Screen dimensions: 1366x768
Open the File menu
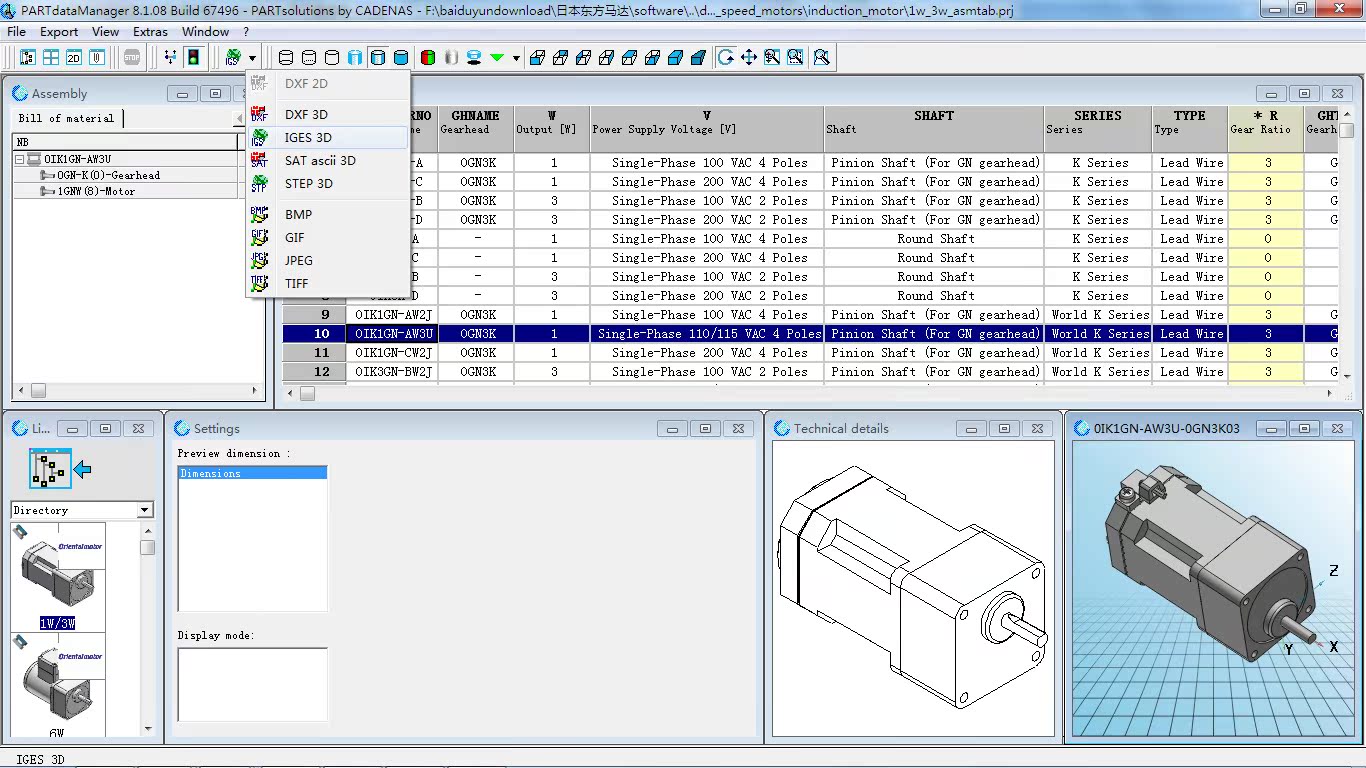16,31
